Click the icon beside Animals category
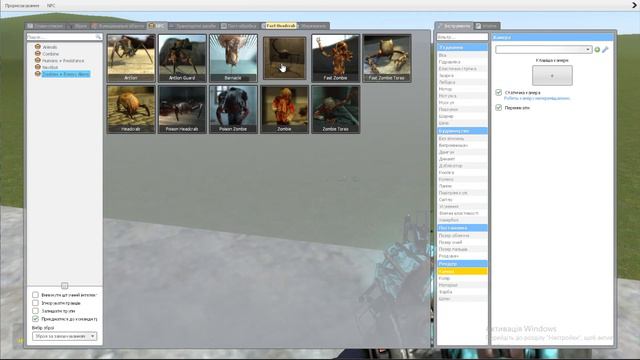The width and height of the screenshot is (640, 360). click(38, 47)
